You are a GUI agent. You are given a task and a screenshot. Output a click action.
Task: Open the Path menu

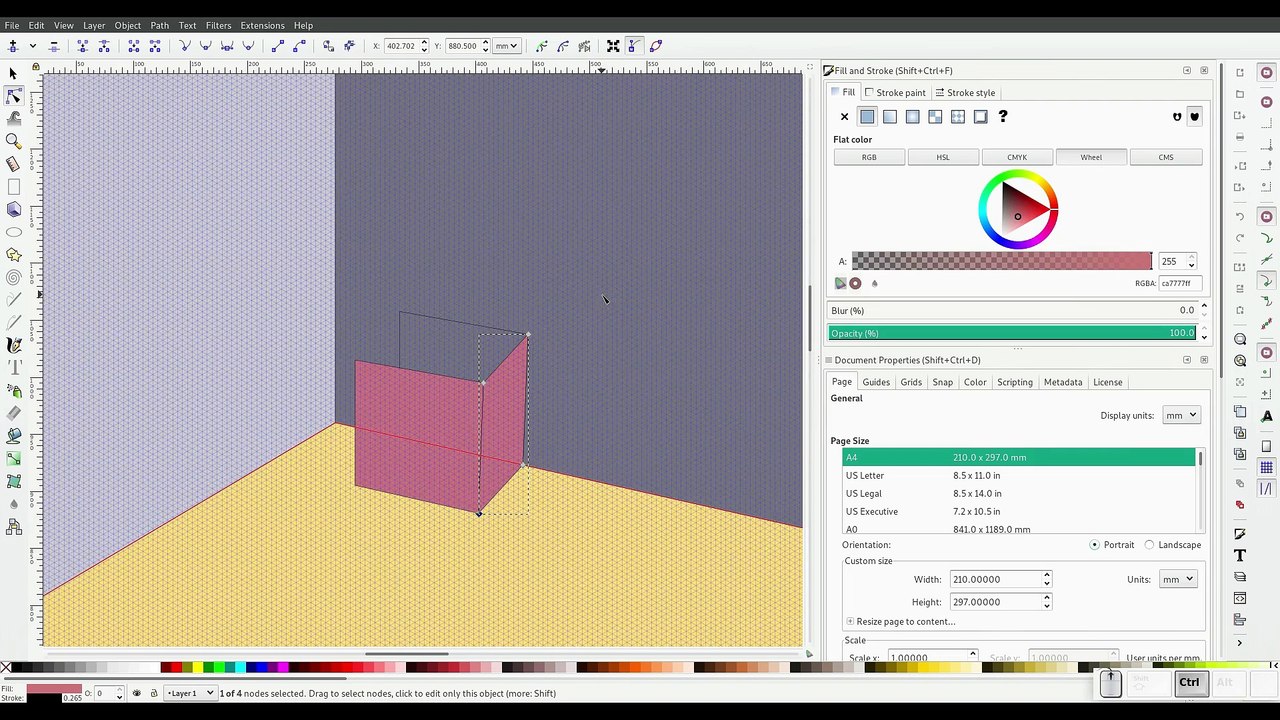click(159, 25)
